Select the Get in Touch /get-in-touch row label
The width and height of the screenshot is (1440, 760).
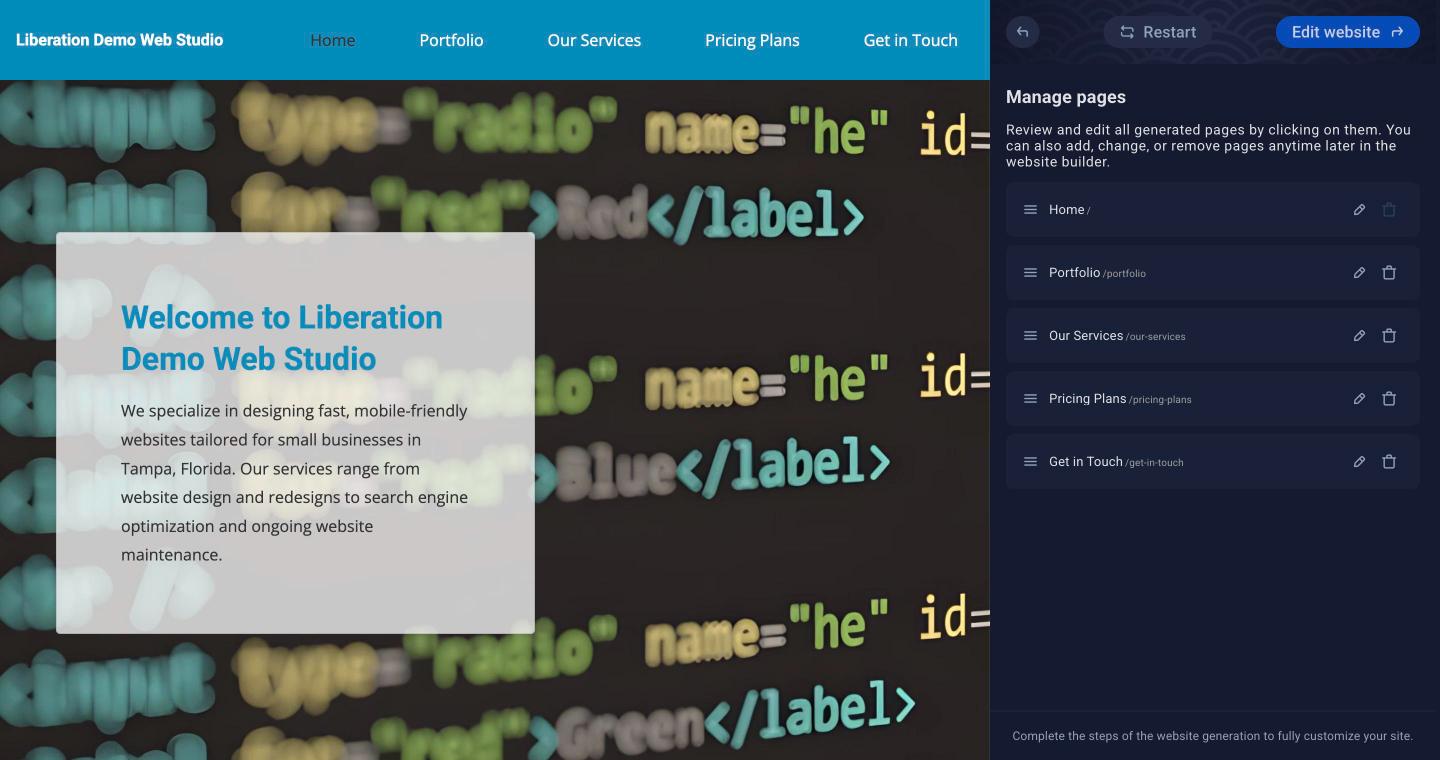[1116, 462]
